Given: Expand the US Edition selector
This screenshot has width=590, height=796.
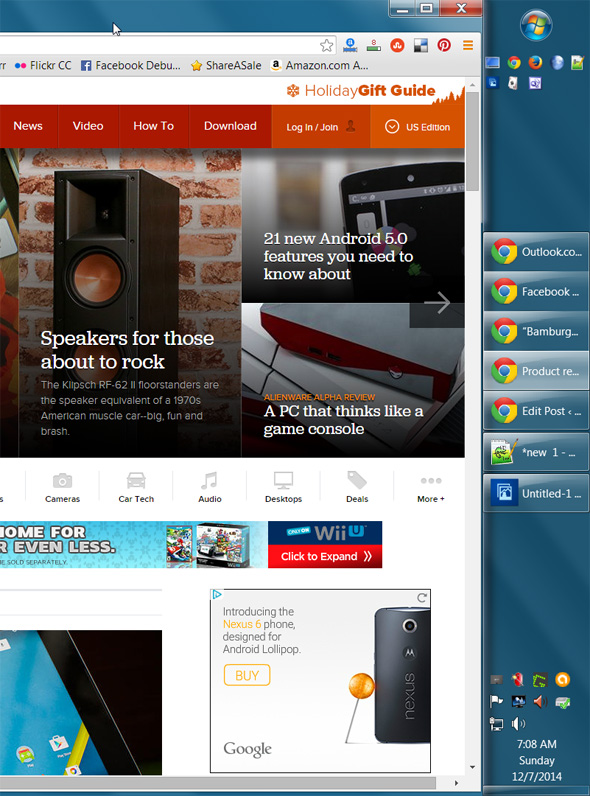Looking at the screenshot, I should coord(417,127).
